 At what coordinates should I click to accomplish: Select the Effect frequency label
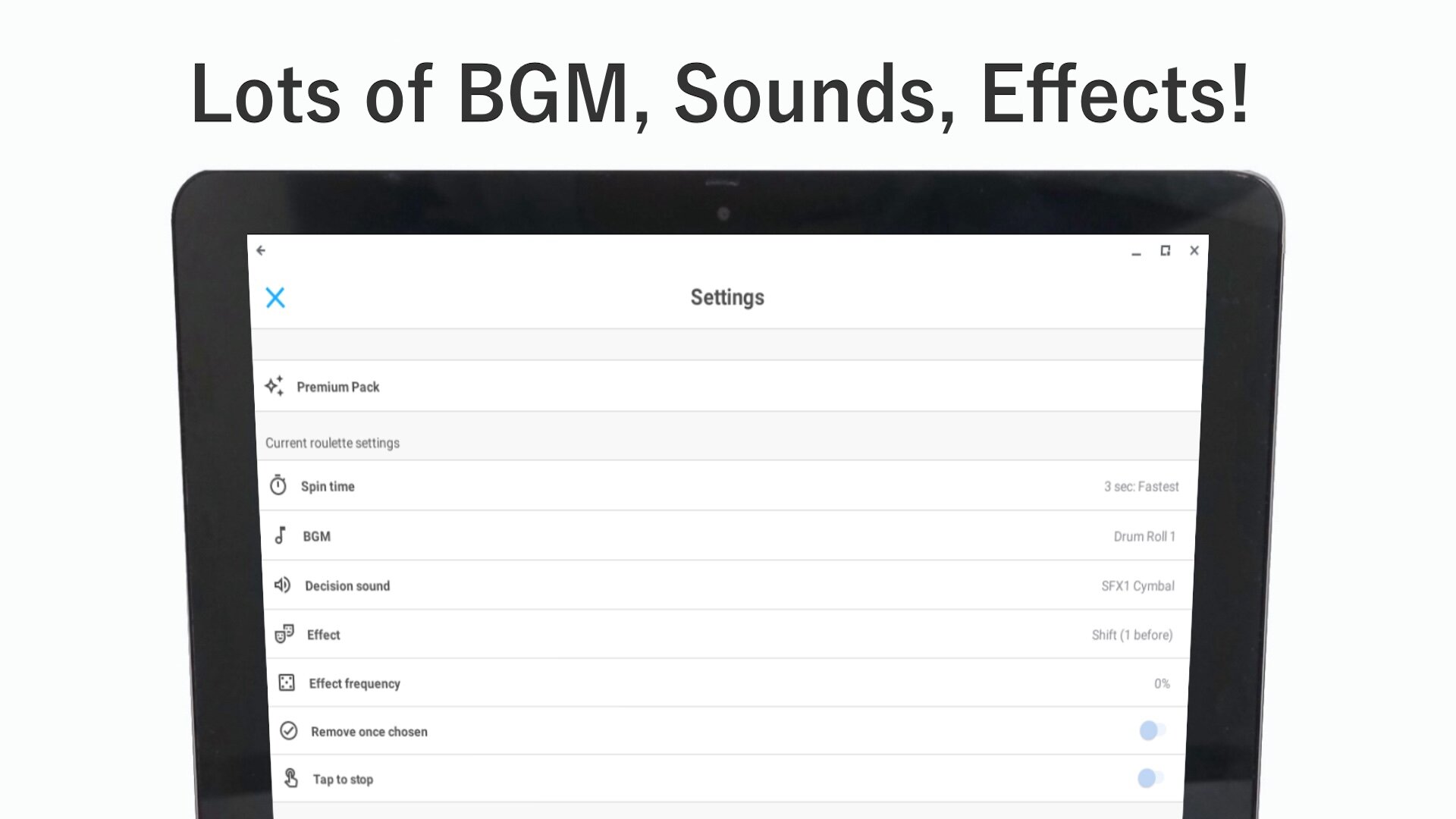(354, 683)
